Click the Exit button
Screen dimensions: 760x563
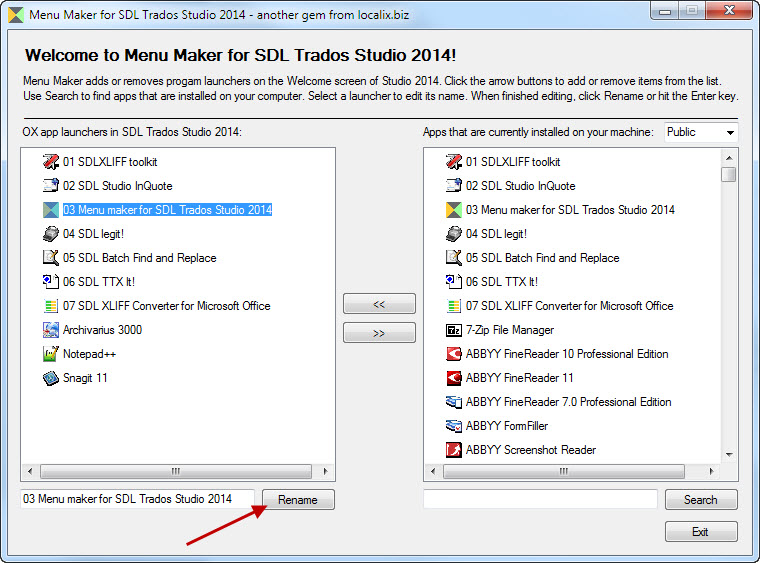700,532
